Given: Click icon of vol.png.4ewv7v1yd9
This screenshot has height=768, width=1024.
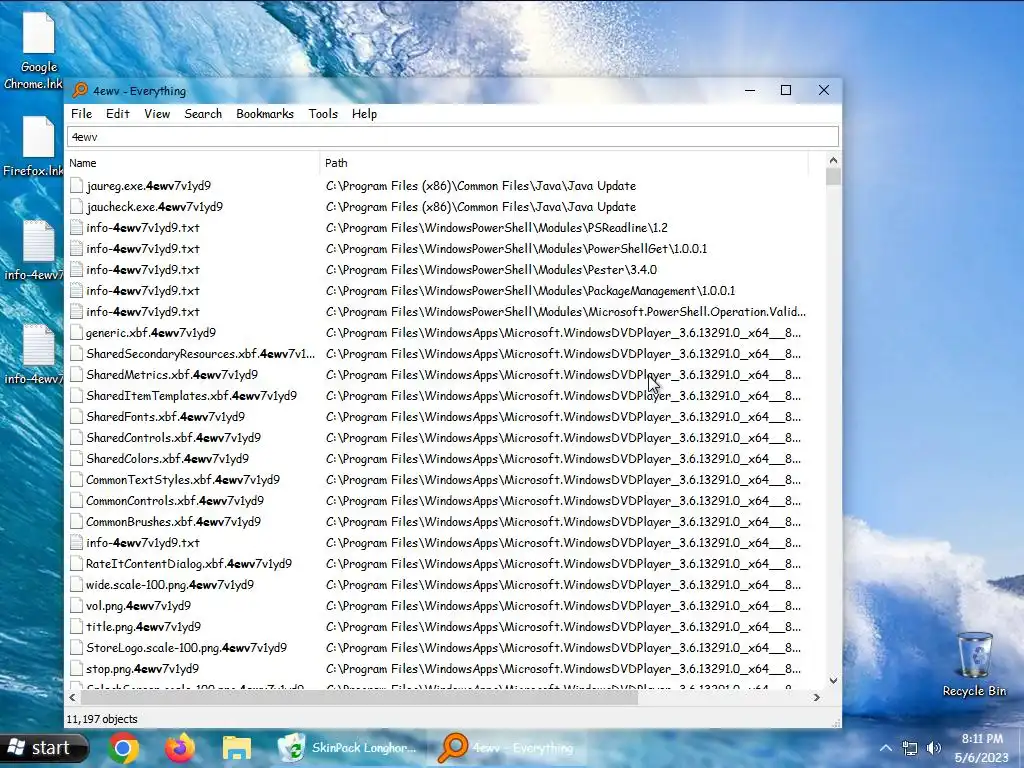Looking at the screenshot, I should click(x=76, y=606).
